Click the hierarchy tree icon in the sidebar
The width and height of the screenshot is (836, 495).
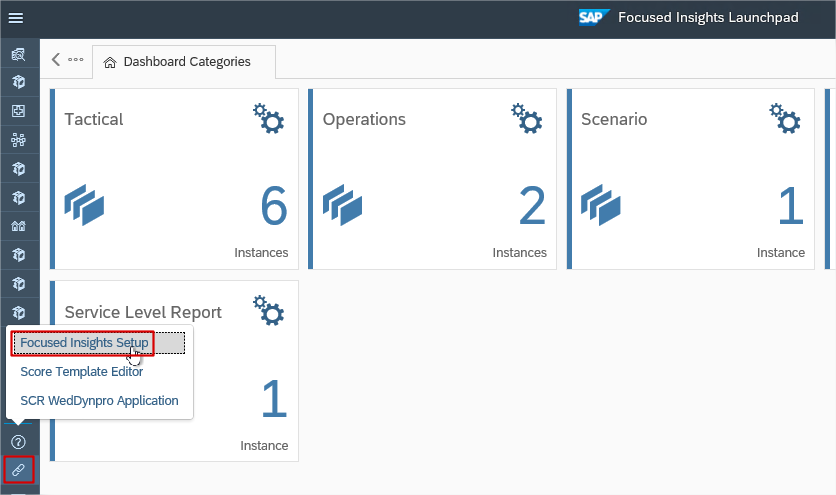(x=18, y=139)
